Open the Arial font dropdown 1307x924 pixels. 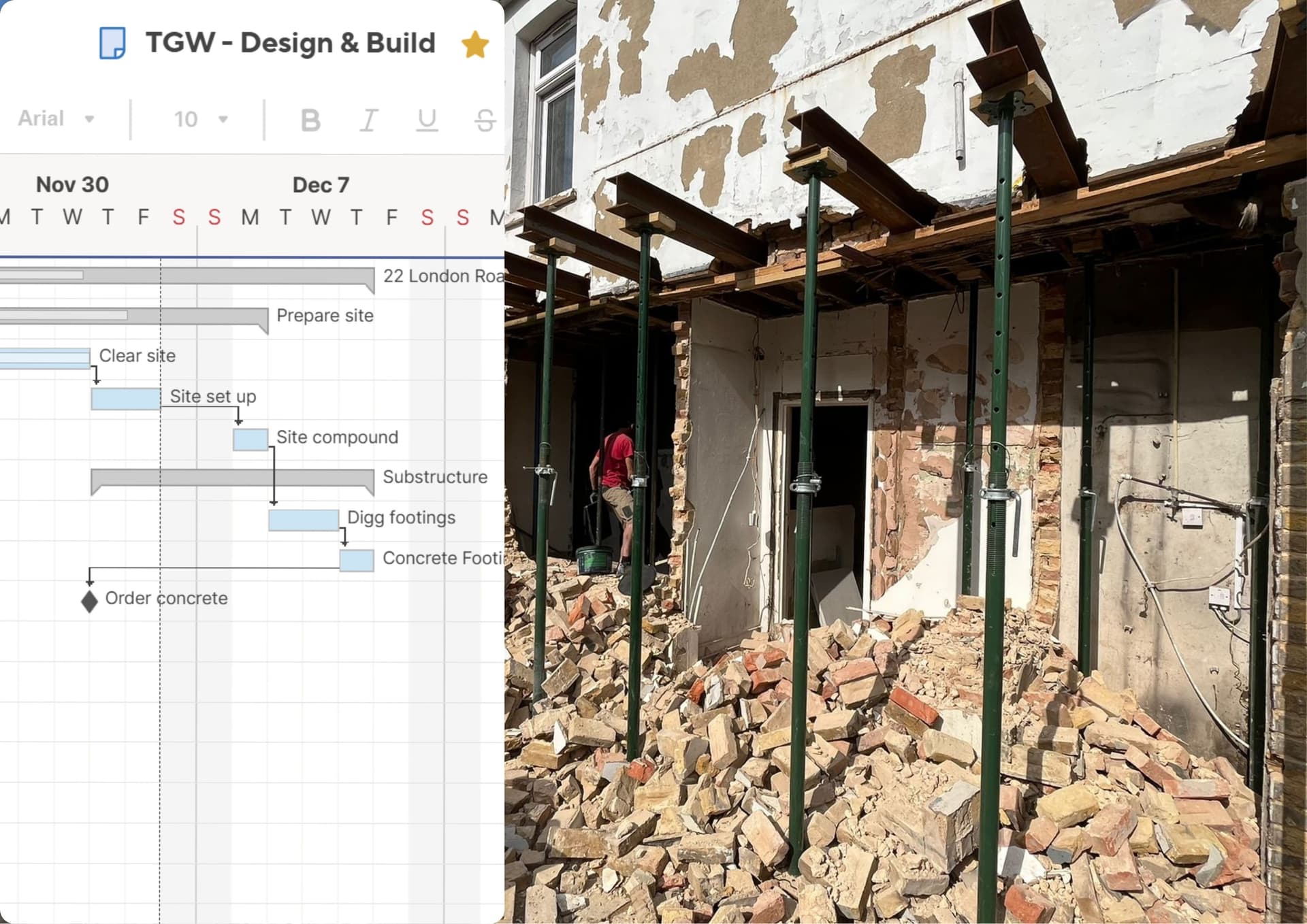coord(56,119)
